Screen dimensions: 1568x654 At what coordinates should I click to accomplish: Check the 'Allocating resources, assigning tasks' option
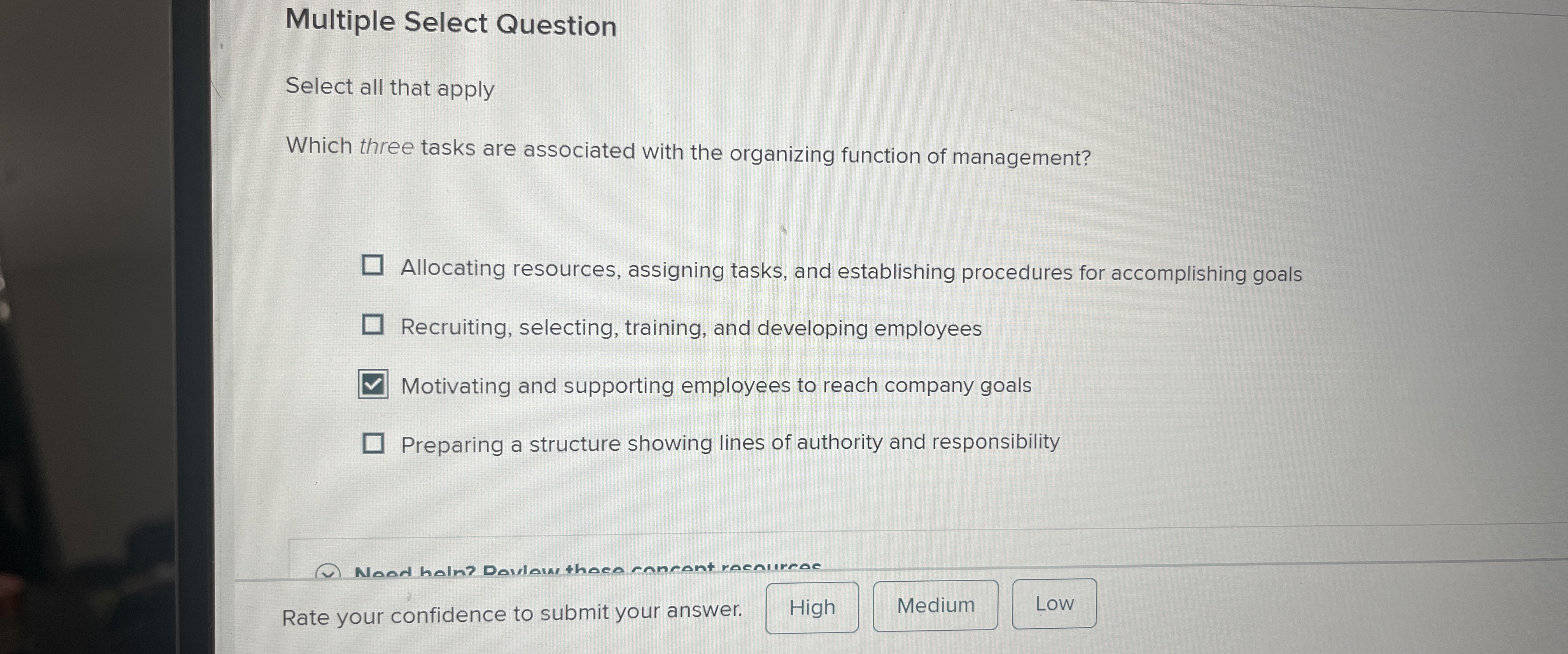[x=373, y=265]
